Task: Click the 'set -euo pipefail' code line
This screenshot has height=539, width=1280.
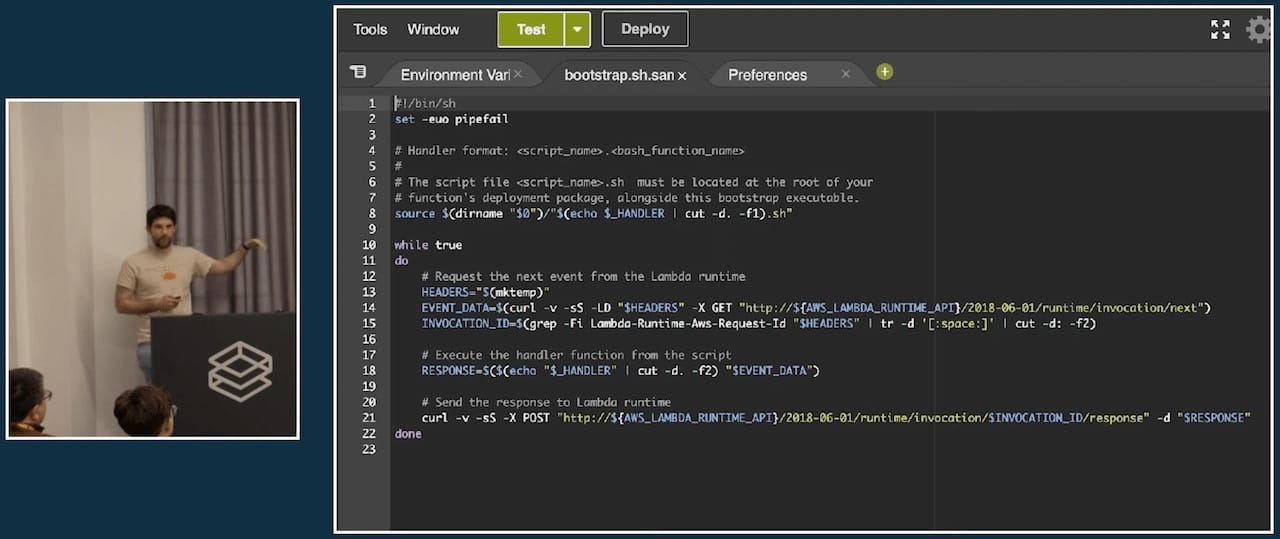Action: (x=452, y=119)
